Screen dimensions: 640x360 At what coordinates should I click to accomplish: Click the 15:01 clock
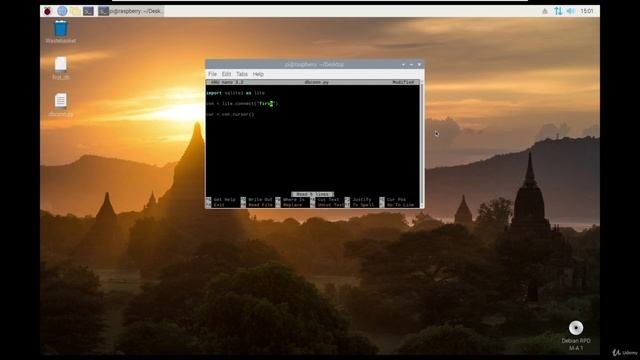[x=587, y=11]
